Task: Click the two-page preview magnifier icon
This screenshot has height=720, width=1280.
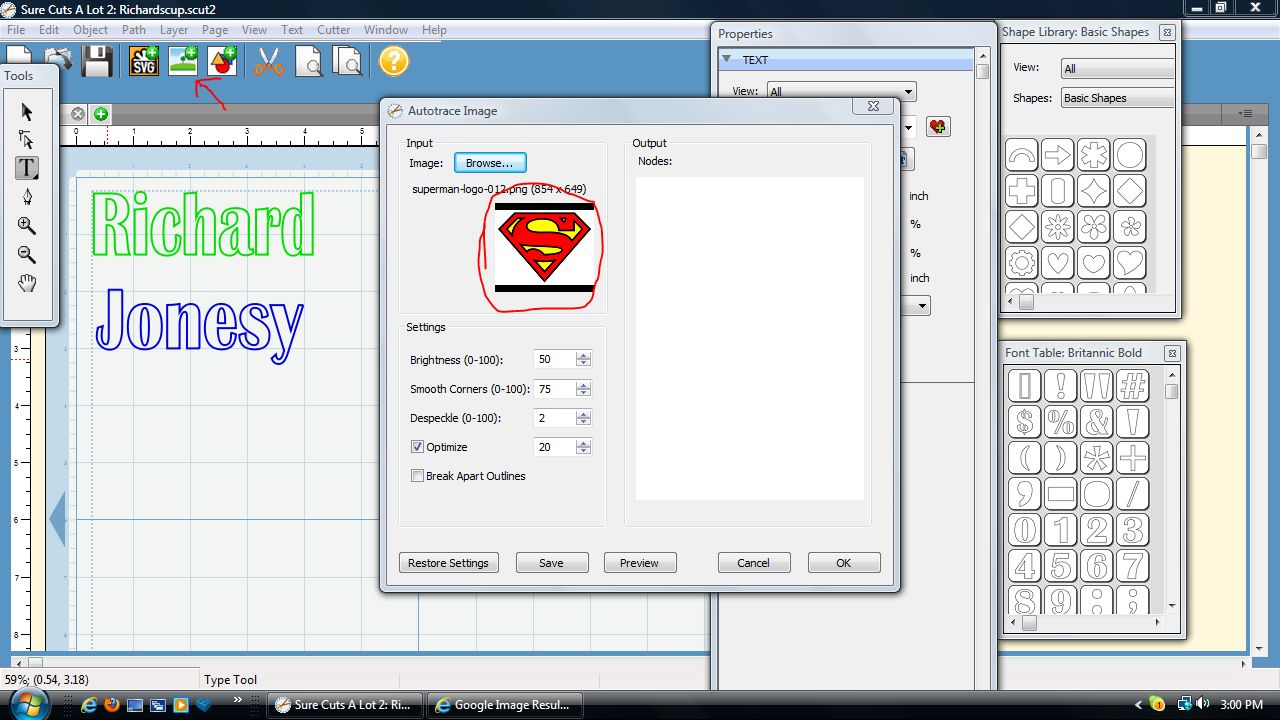Action: pyautogui.click(x=347, y=61)
